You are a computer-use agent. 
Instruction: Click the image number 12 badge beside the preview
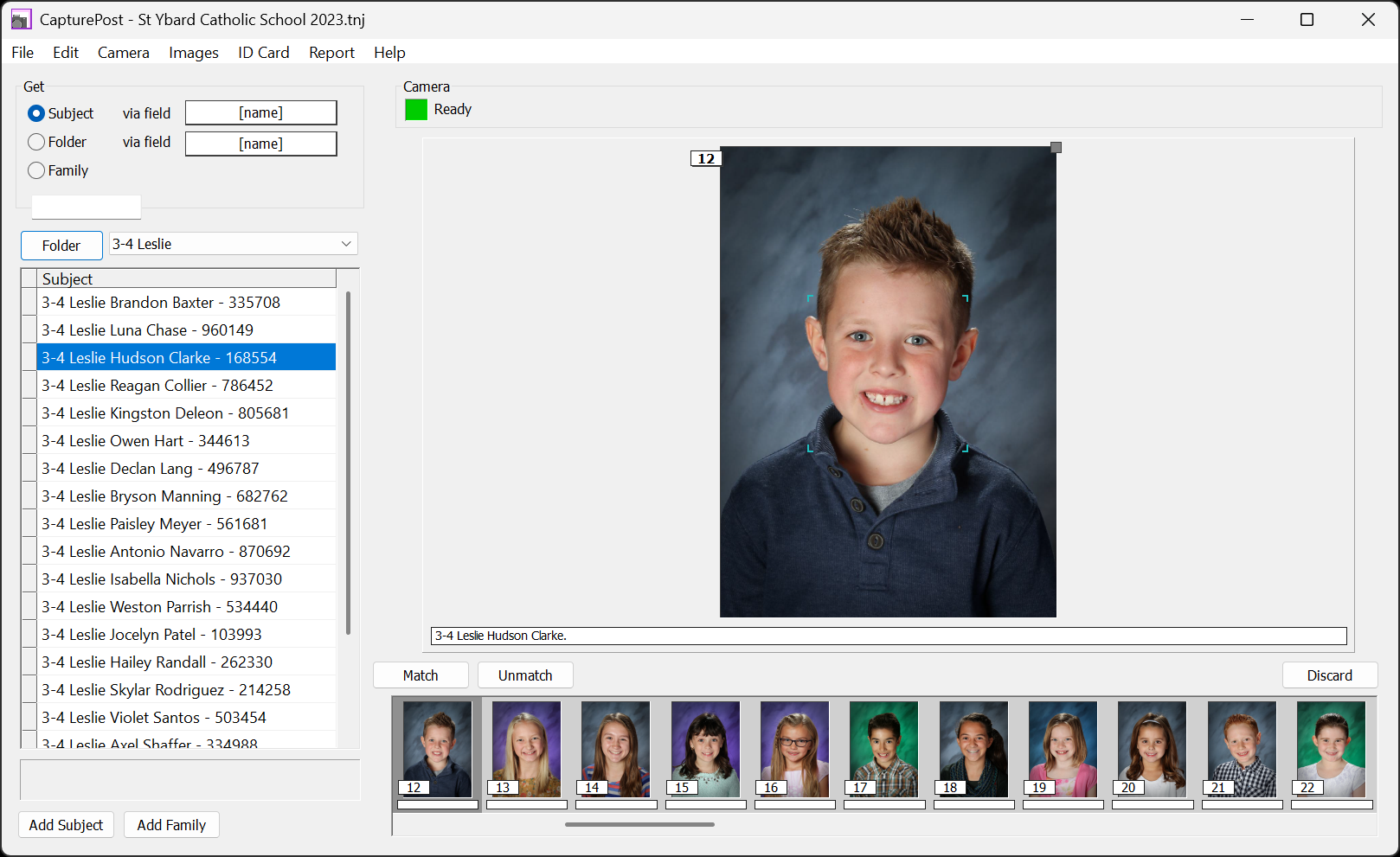[706, 158]
